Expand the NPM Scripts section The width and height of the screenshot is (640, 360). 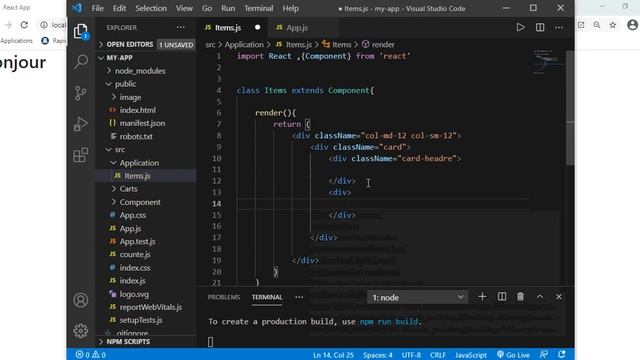[x=128, y=341]
